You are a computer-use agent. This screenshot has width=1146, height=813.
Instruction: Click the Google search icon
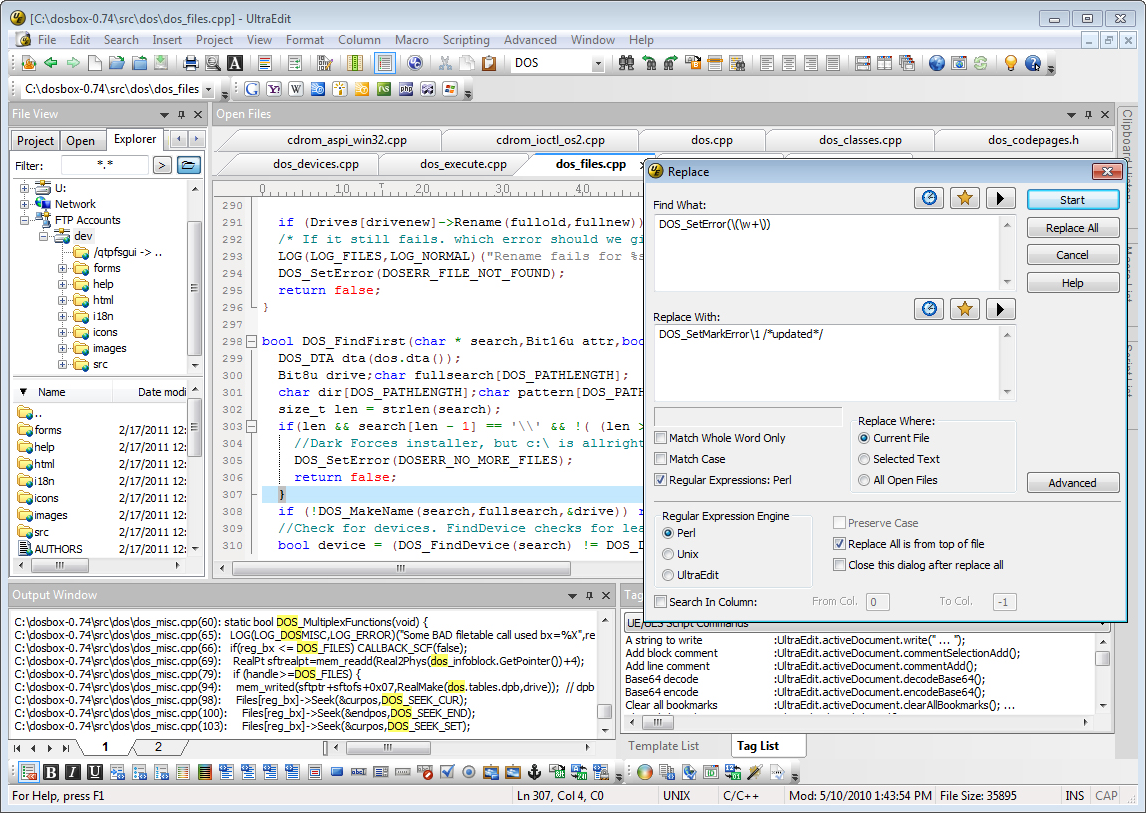(252, 89)
